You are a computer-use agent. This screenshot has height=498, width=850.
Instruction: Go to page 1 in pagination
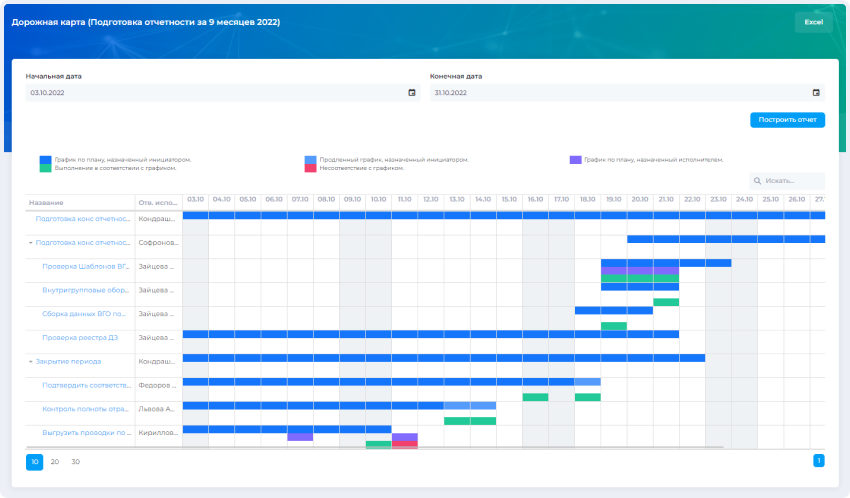coord(818,461)
